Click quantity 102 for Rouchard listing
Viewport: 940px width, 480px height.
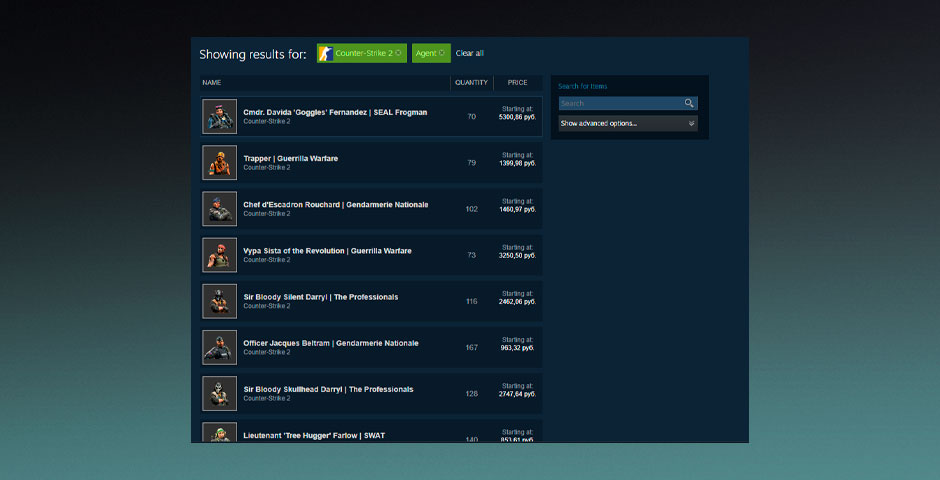471,209
